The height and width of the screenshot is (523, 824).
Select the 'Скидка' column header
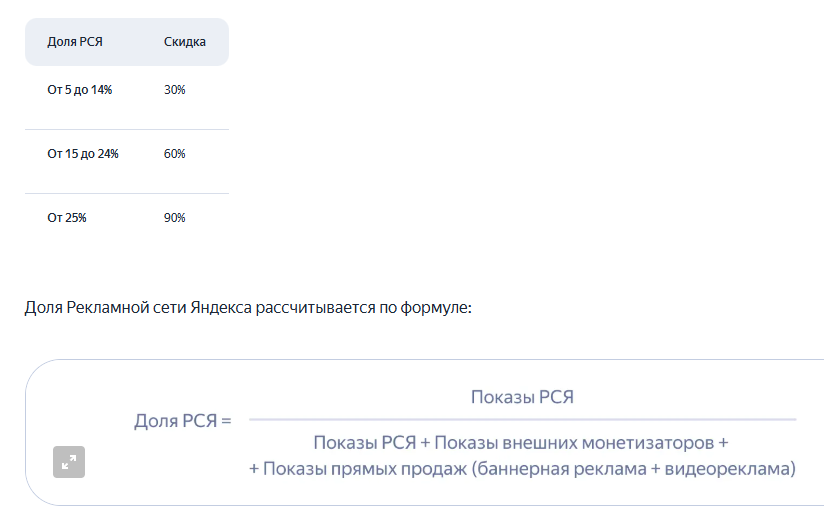[x=184, y=42]
